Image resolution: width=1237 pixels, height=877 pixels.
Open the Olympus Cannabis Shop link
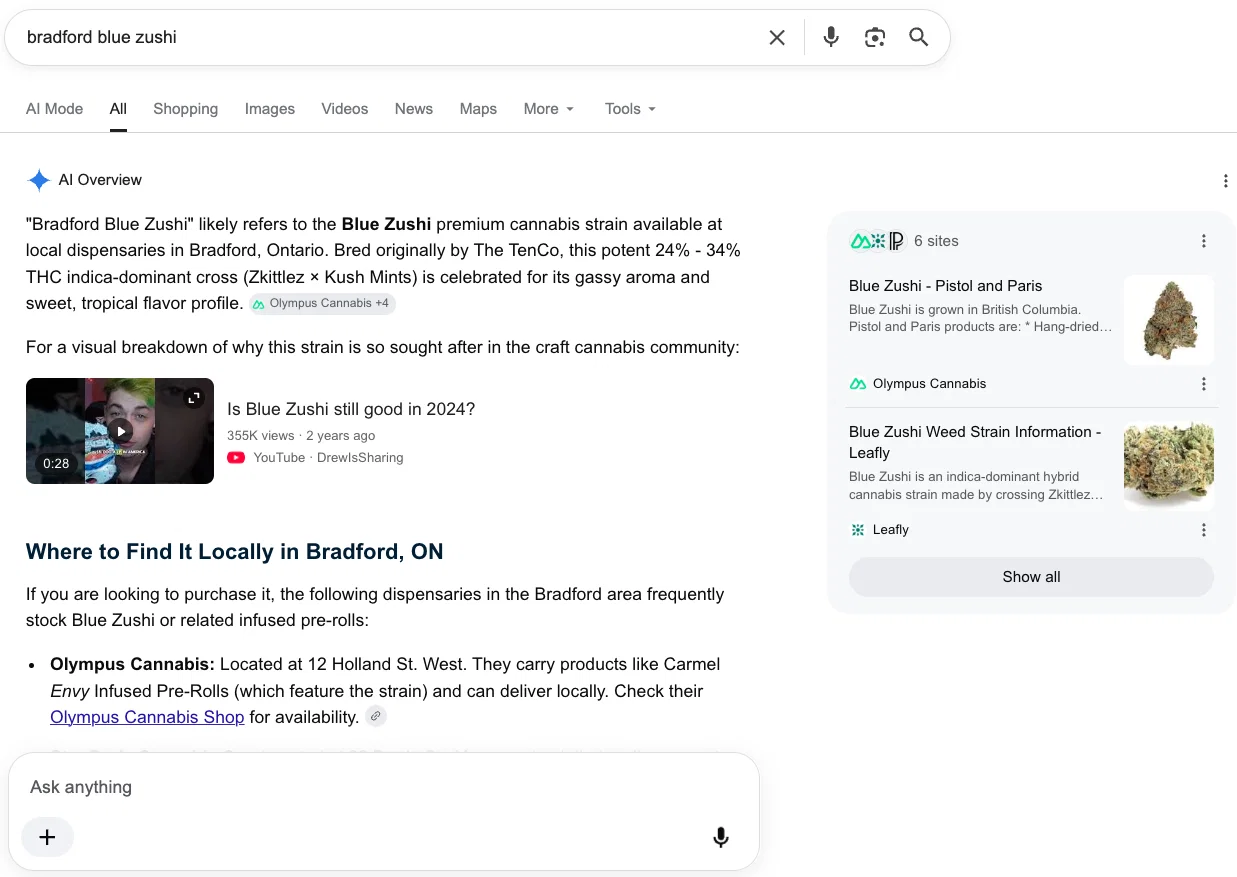point(147,717)
